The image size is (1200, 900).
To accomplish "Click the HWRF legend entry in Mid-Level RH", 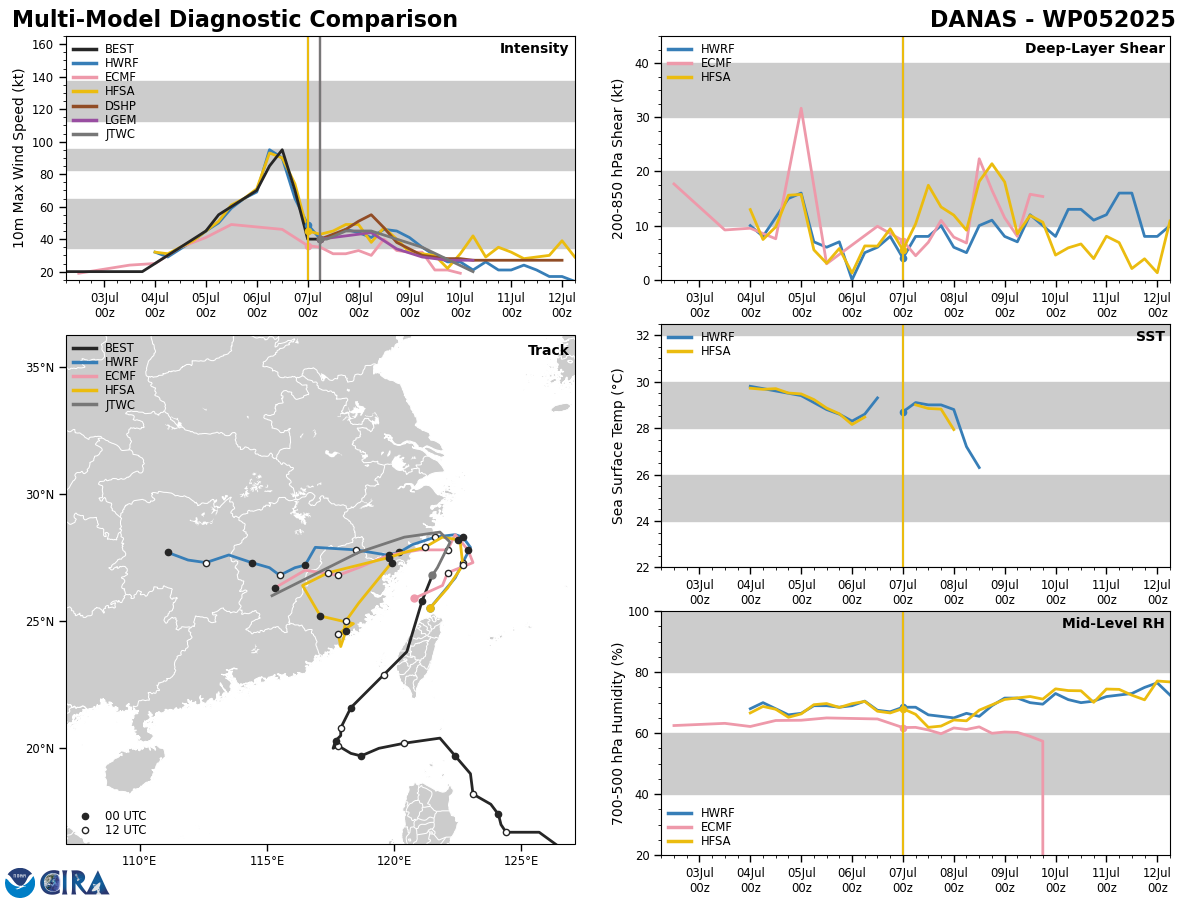I will [x=701, y=813].
